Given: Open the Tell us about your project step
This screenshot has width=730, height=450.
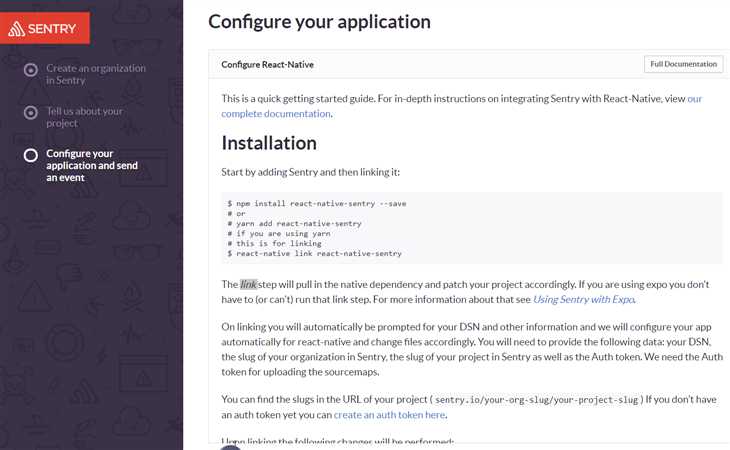Looking at the screenshot, I should [x=85, y=117].
